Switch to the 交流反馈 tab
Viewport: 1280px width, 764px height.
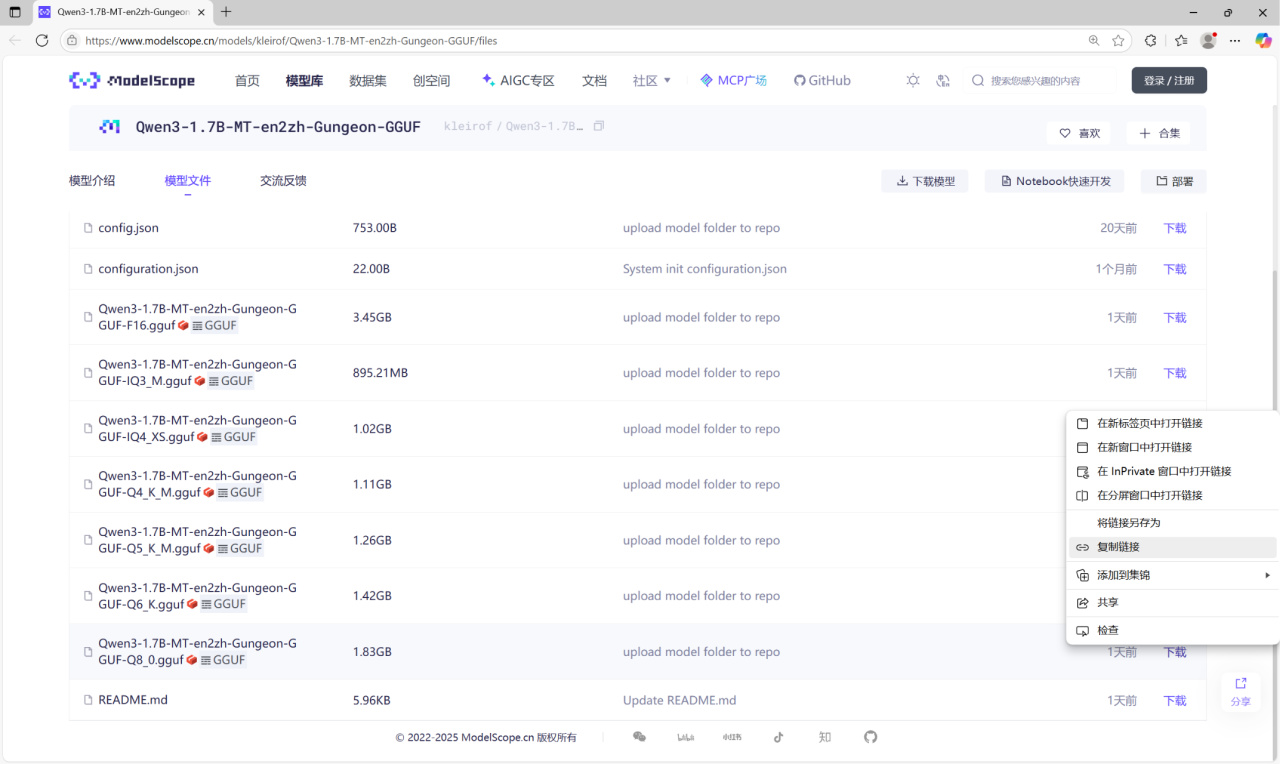[x=283, y=181]
